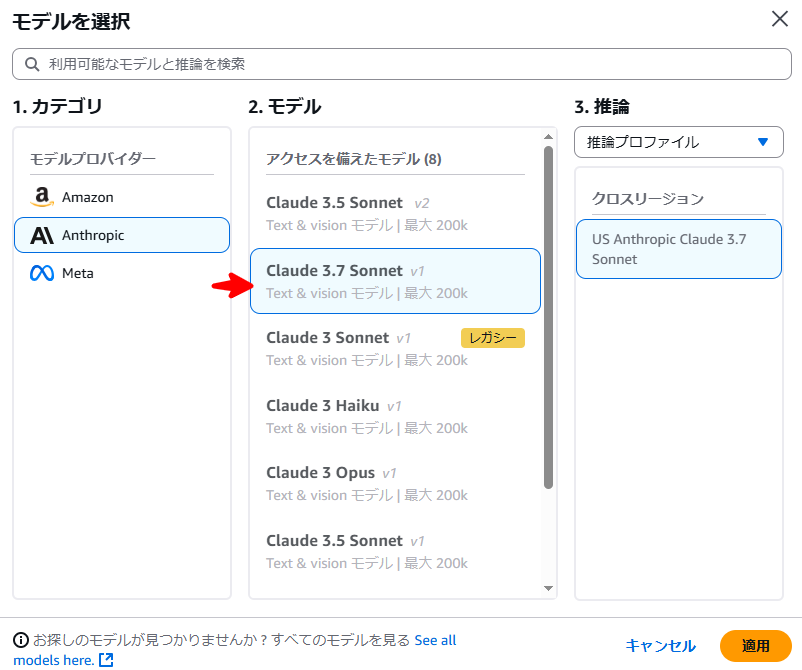Click the model list scrollbar thumb

pos(548,318)
